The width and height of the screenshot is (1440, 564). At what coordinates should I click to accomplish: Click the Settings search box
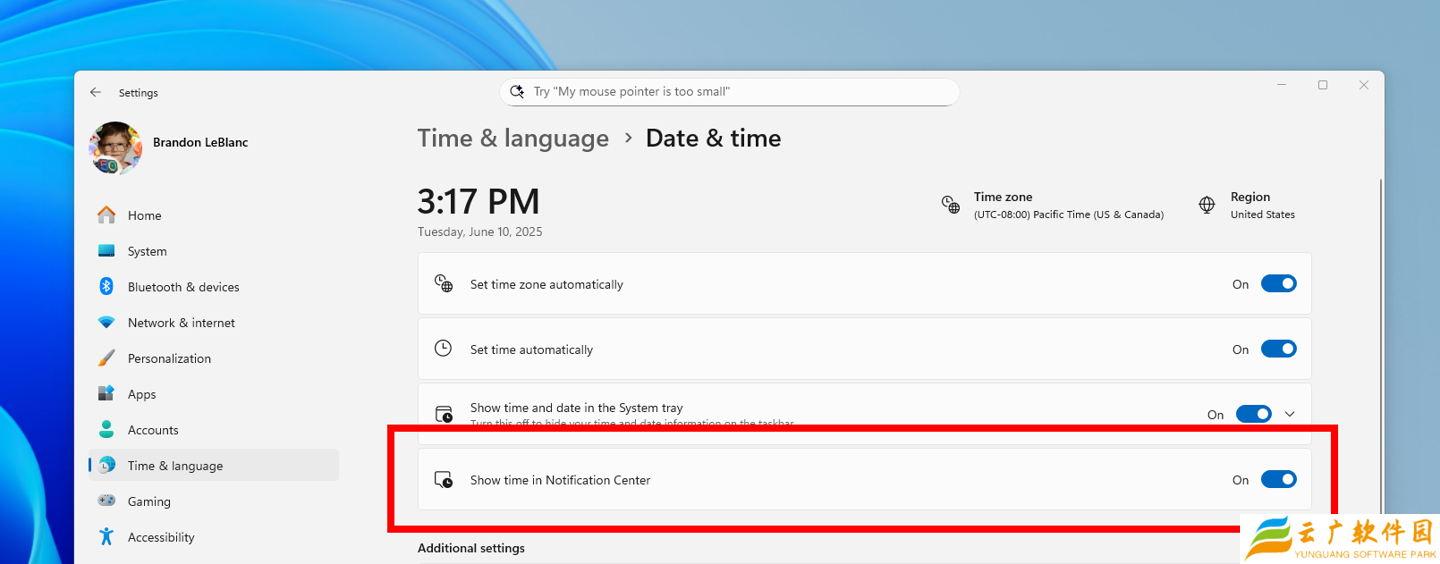point(729,91)
